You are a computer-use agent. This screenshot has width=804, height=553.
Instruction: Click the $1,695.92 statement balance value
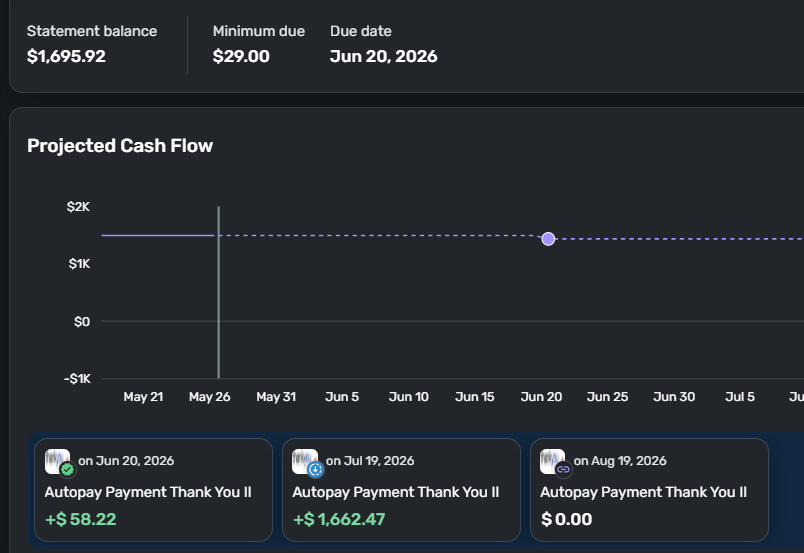[66, 56]
